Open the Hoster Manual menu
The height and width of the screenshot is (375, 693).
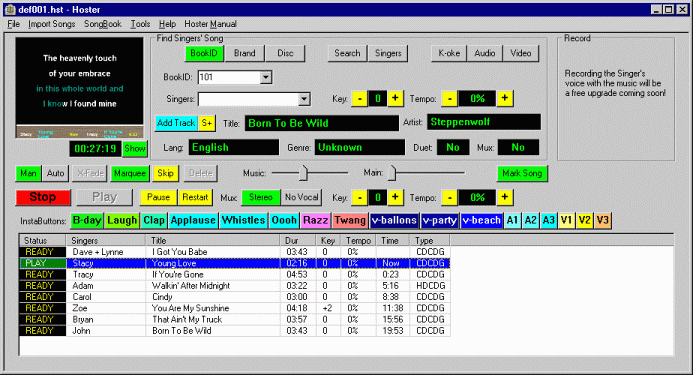coord(210,24)
